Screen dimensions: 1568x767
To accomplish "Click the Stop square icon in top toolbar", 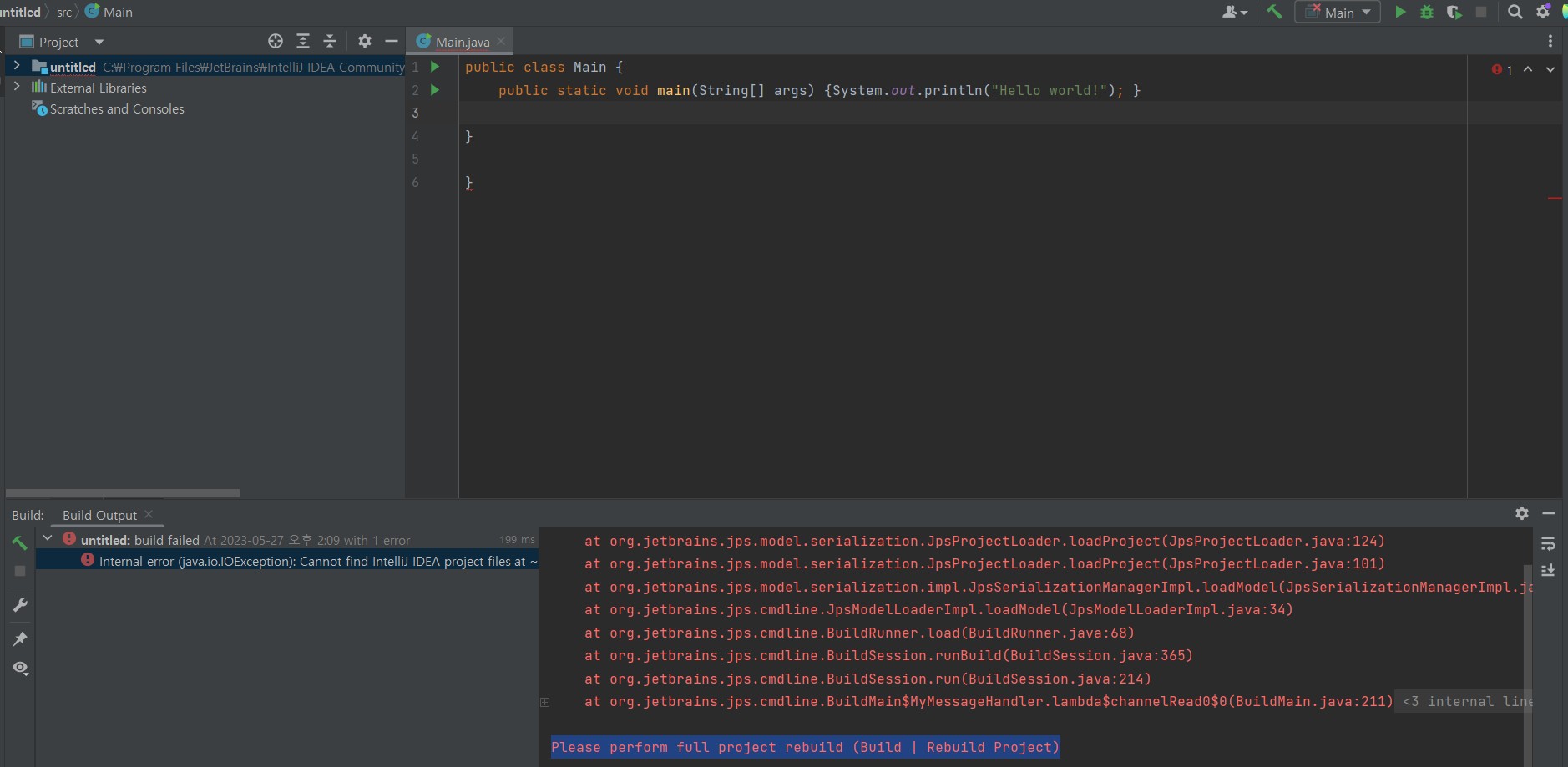I will tap(1481, 12).
